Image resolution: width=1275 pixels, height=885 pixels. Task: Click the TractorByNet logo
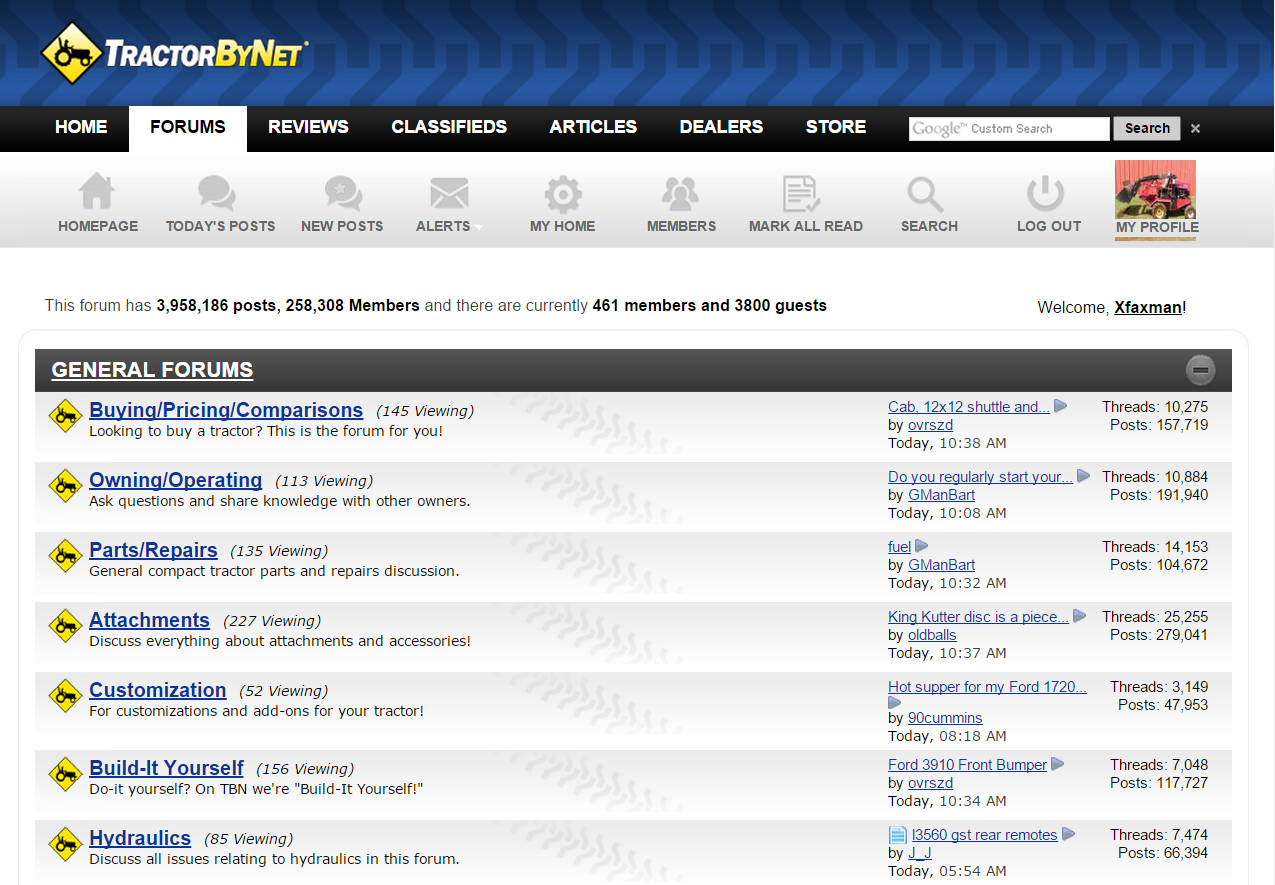click(174, 53)
